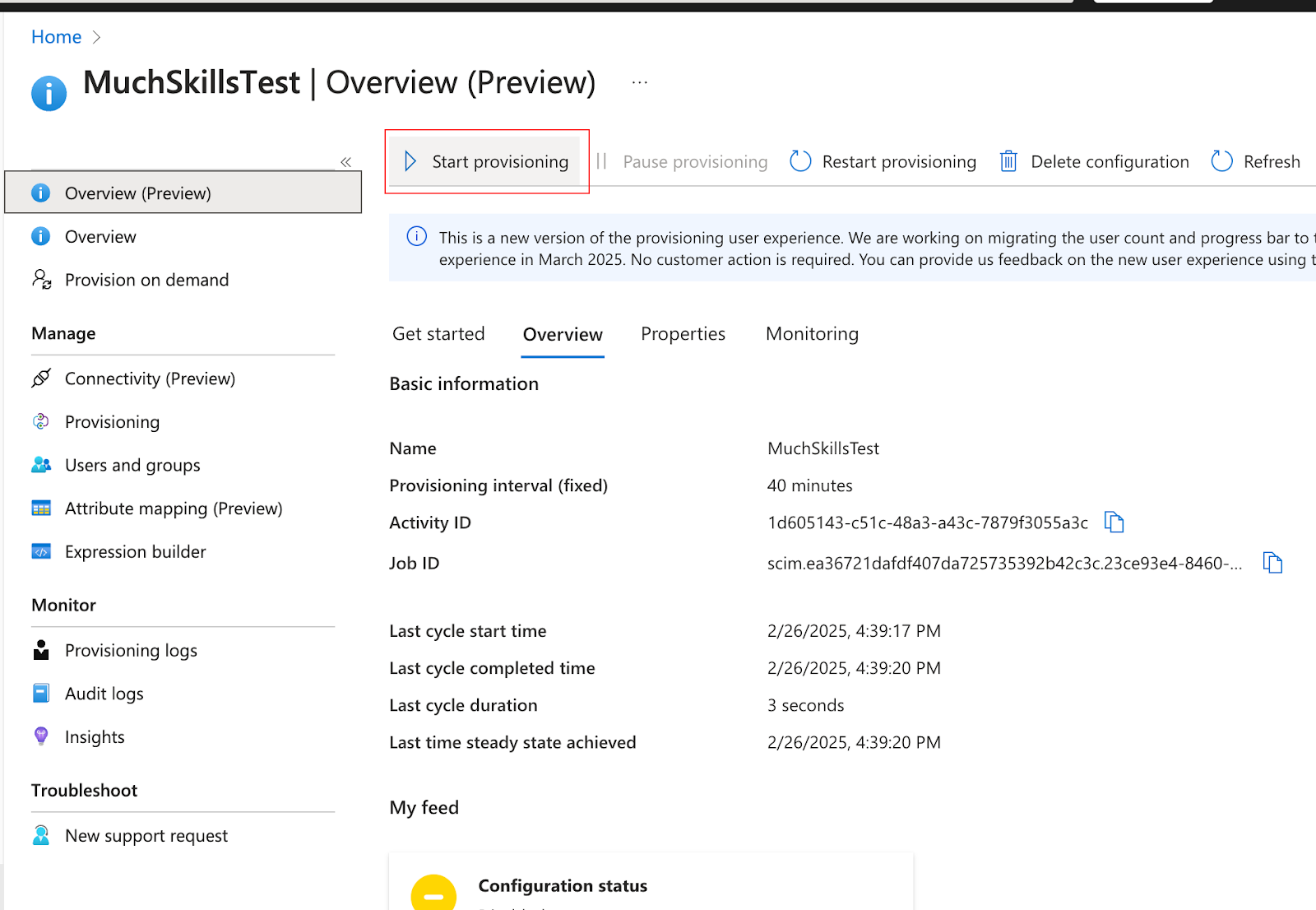Click the Delete configuration button label
Viewport: 1316px width, 910px height.
pos(1110,161)
